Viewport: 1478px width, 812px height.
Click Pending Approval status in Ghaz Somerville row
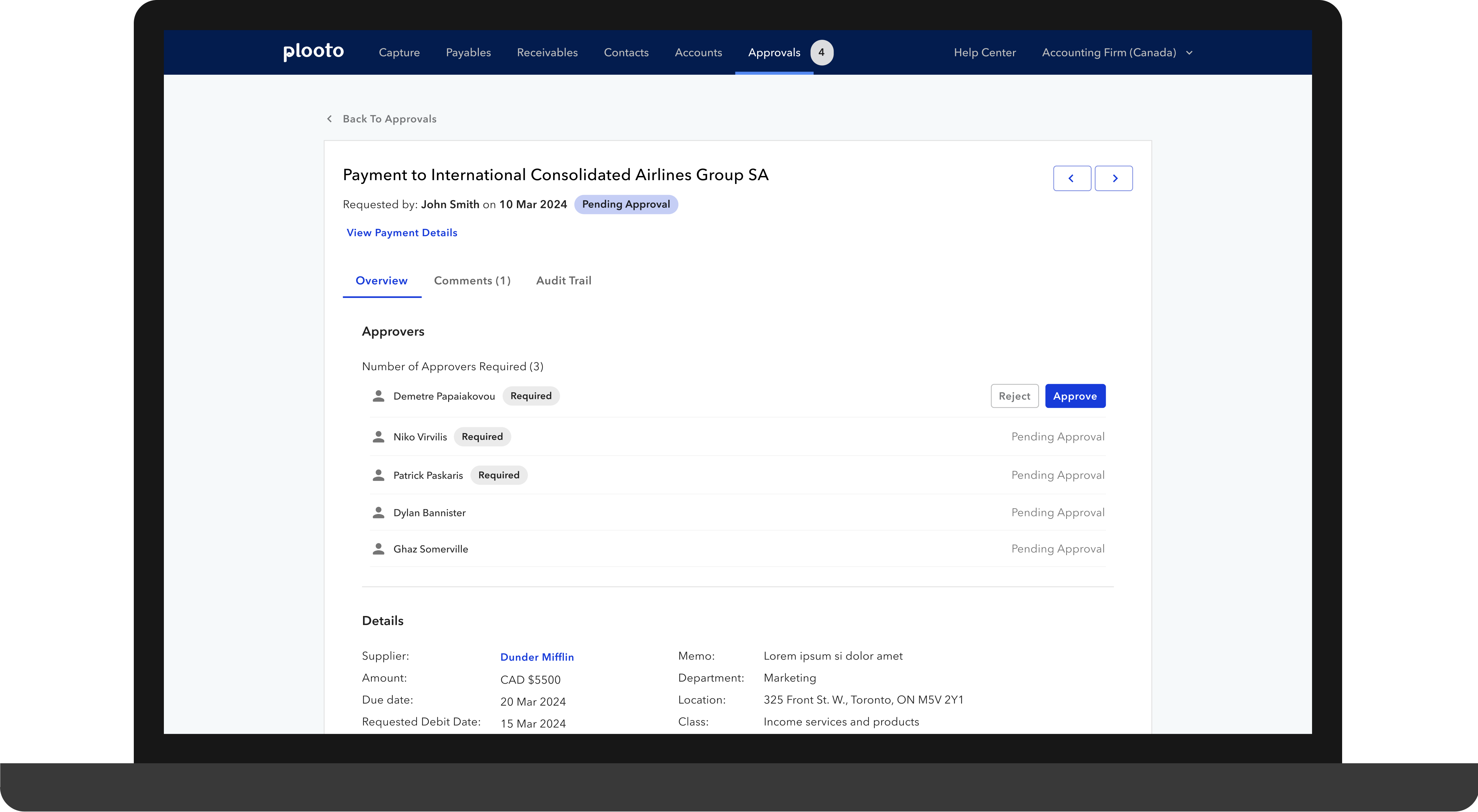(x=1058, y=549)
